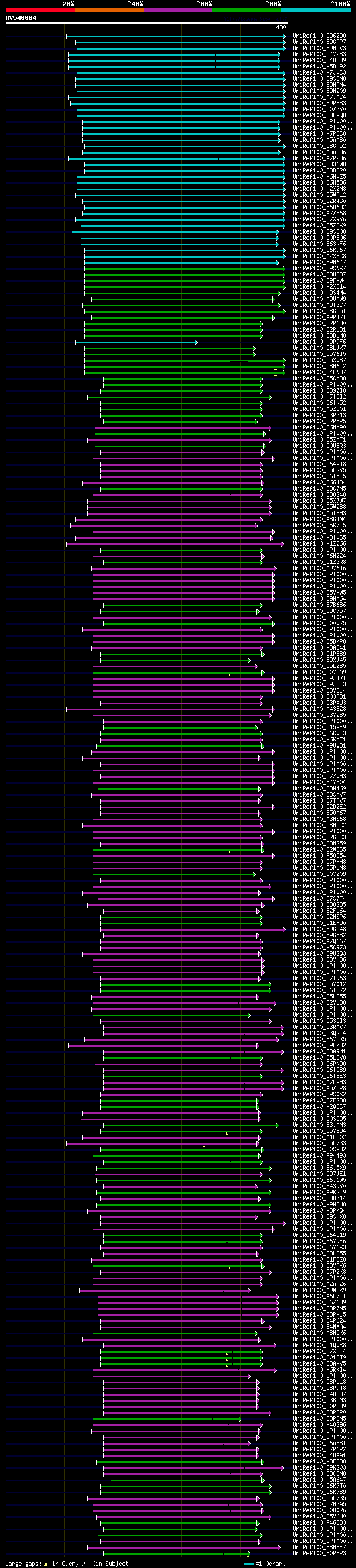
Task: Click label UniRef100_A9P9F6
Action: click(x=319, y=342)
